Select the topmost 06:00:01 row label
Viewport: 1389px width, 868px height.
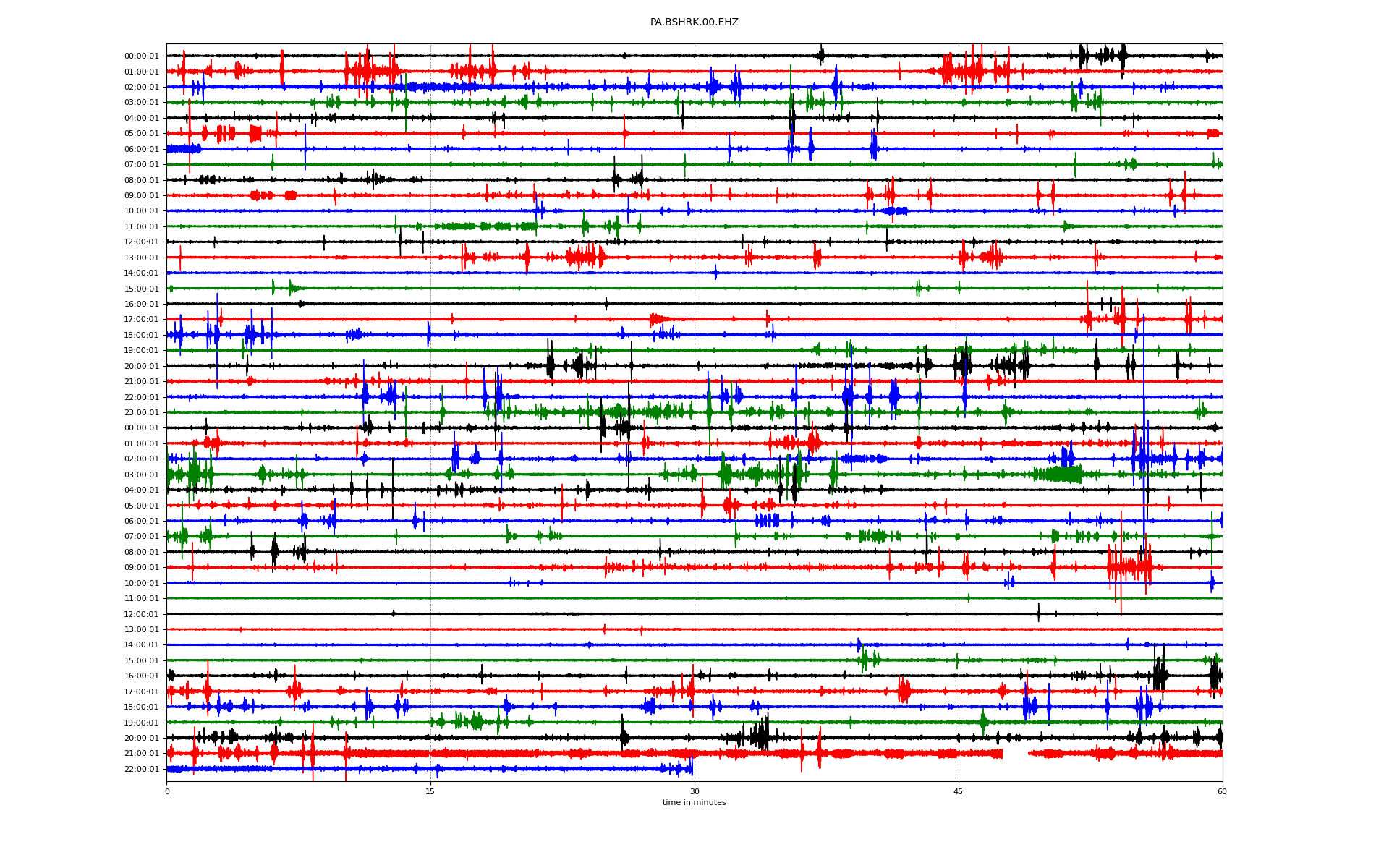click(x=141, y=149)
